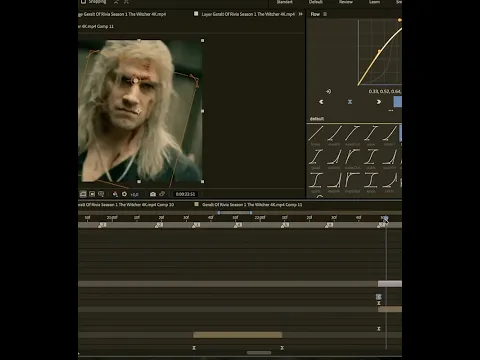Select the light gray layer bar at playhead

click(x=390, y=284)
